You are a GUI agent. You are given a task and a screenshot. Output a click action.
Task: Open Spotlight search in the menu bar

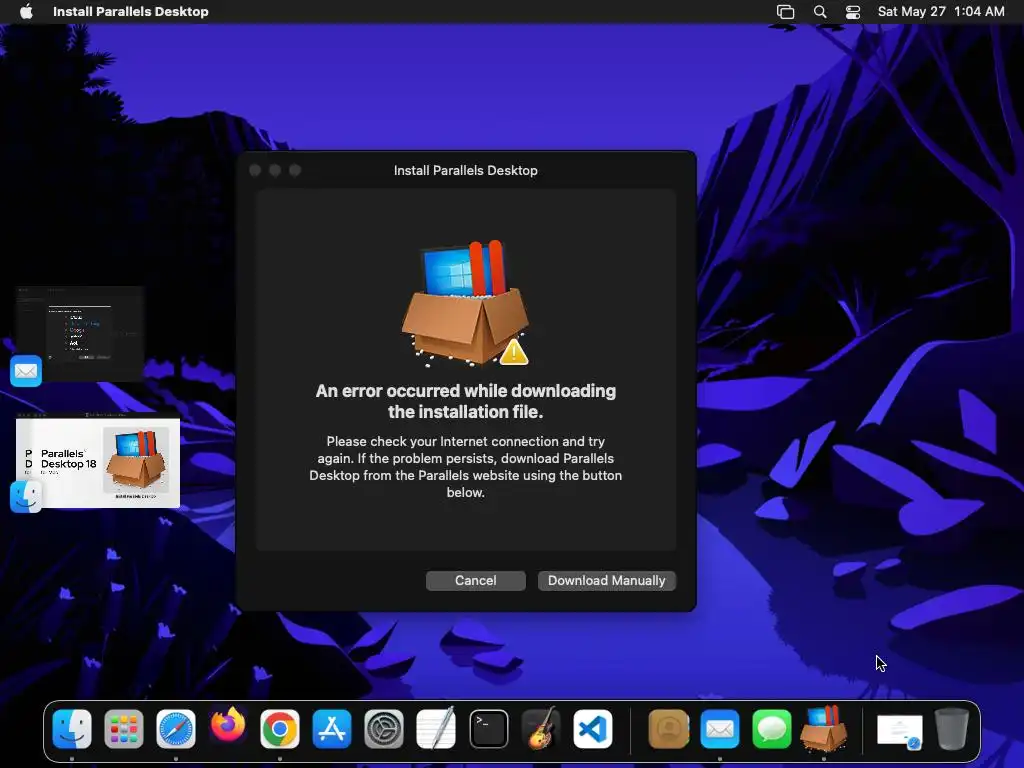(820, 12)
